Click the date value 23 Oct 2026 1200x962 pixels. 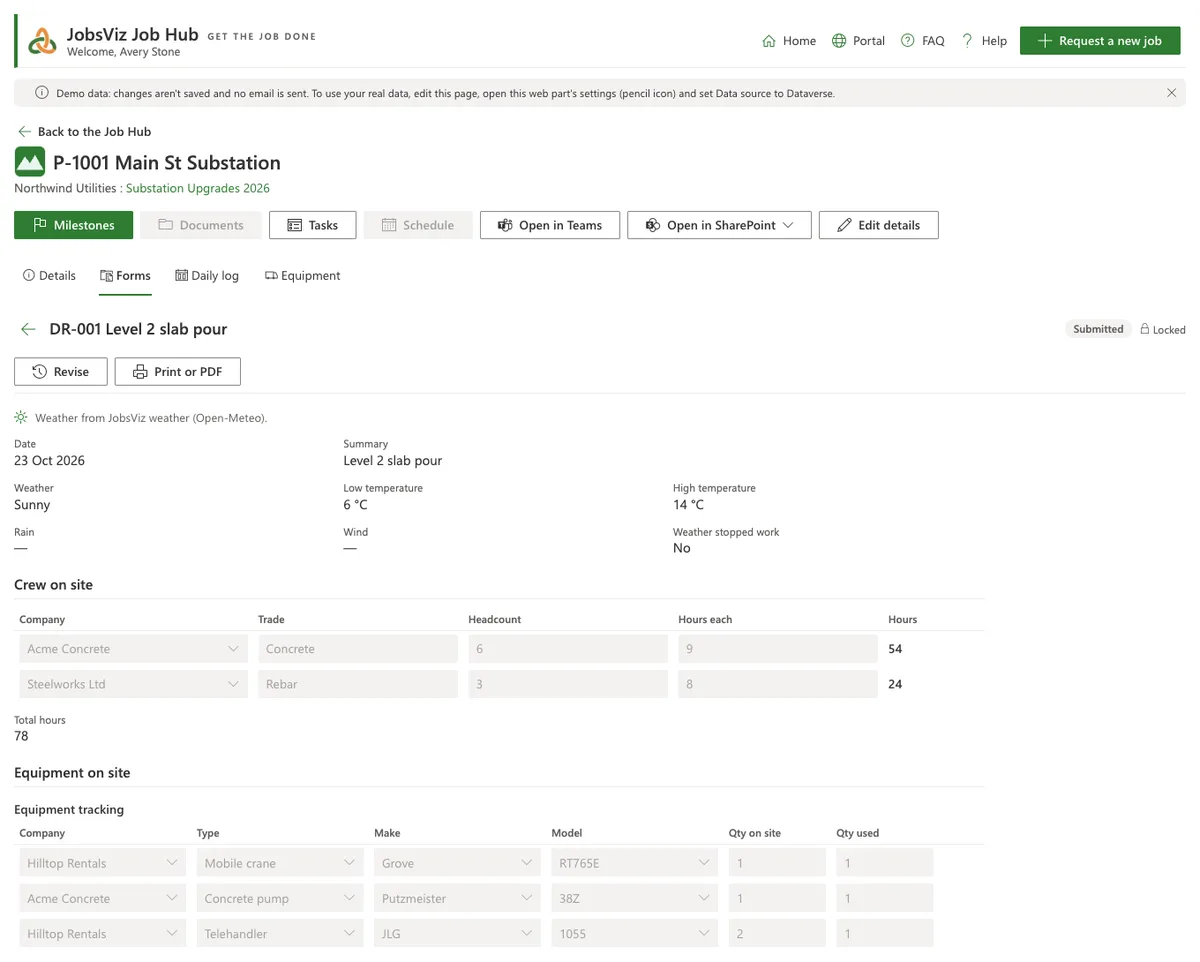[x=49, y=461]
